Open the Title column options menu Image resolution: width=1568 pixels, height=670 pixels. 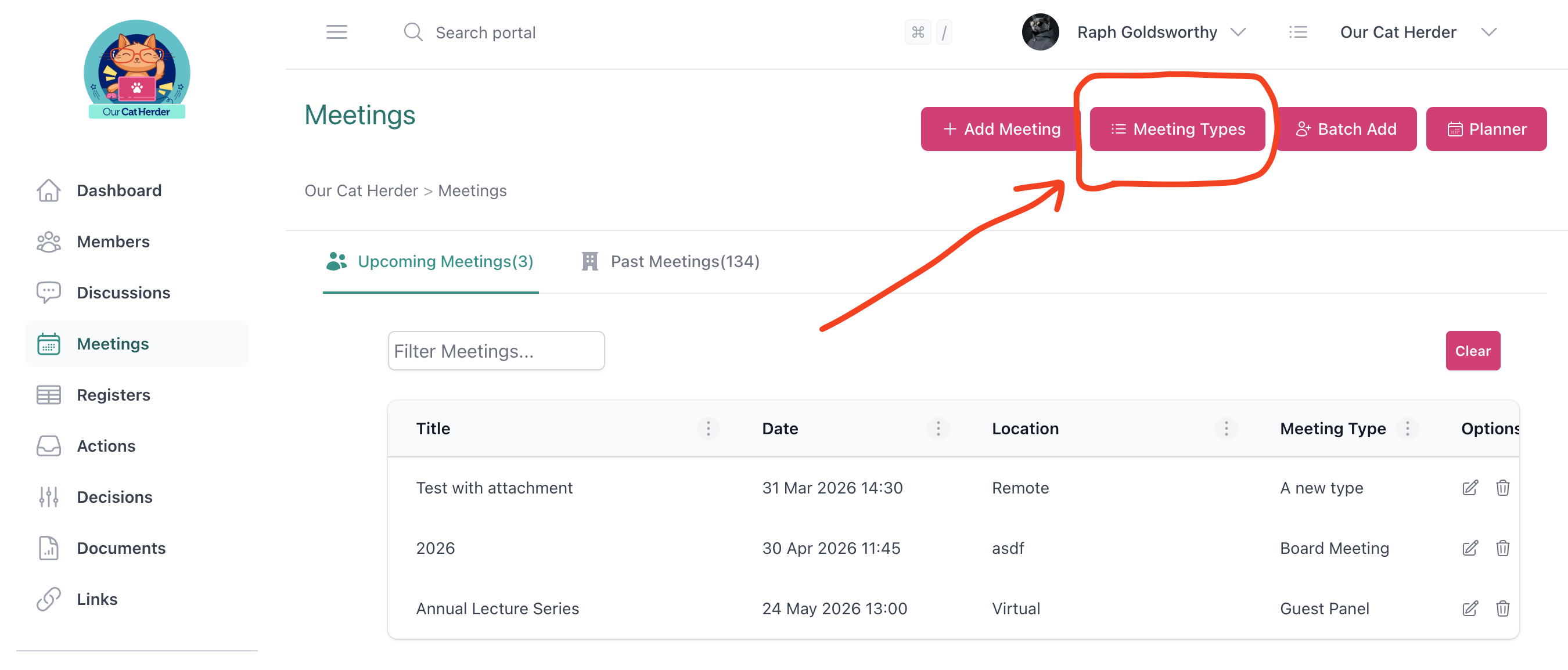point(709,428)
